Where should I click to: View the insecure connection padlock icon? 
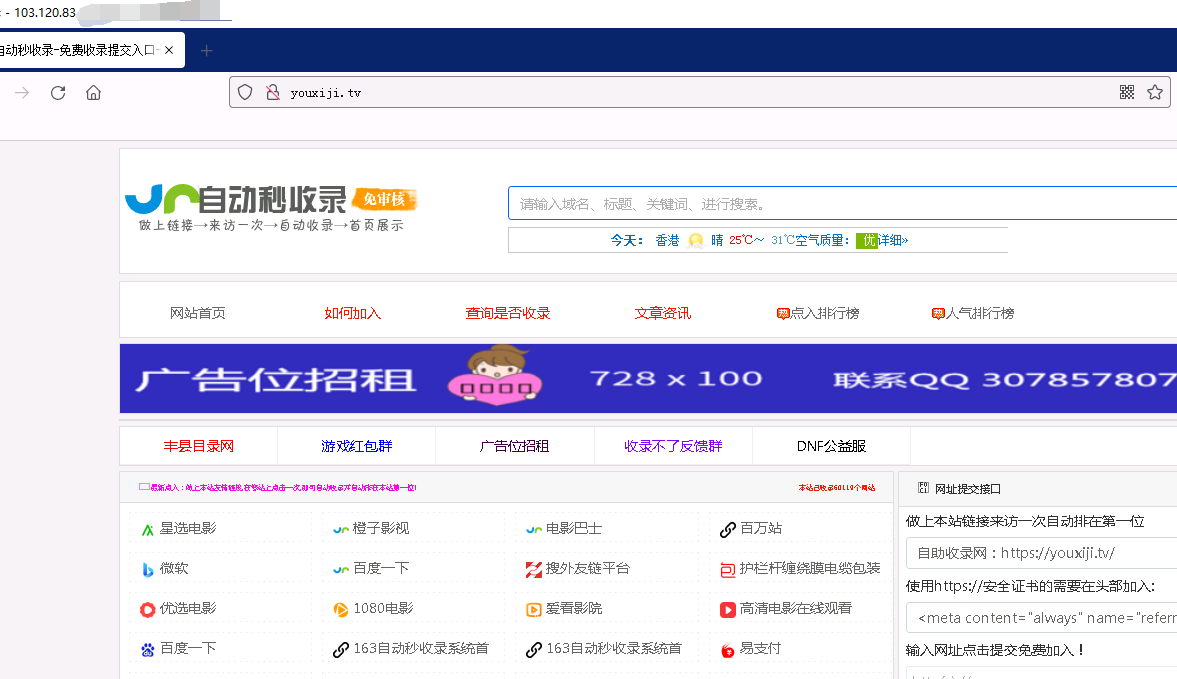271,93
